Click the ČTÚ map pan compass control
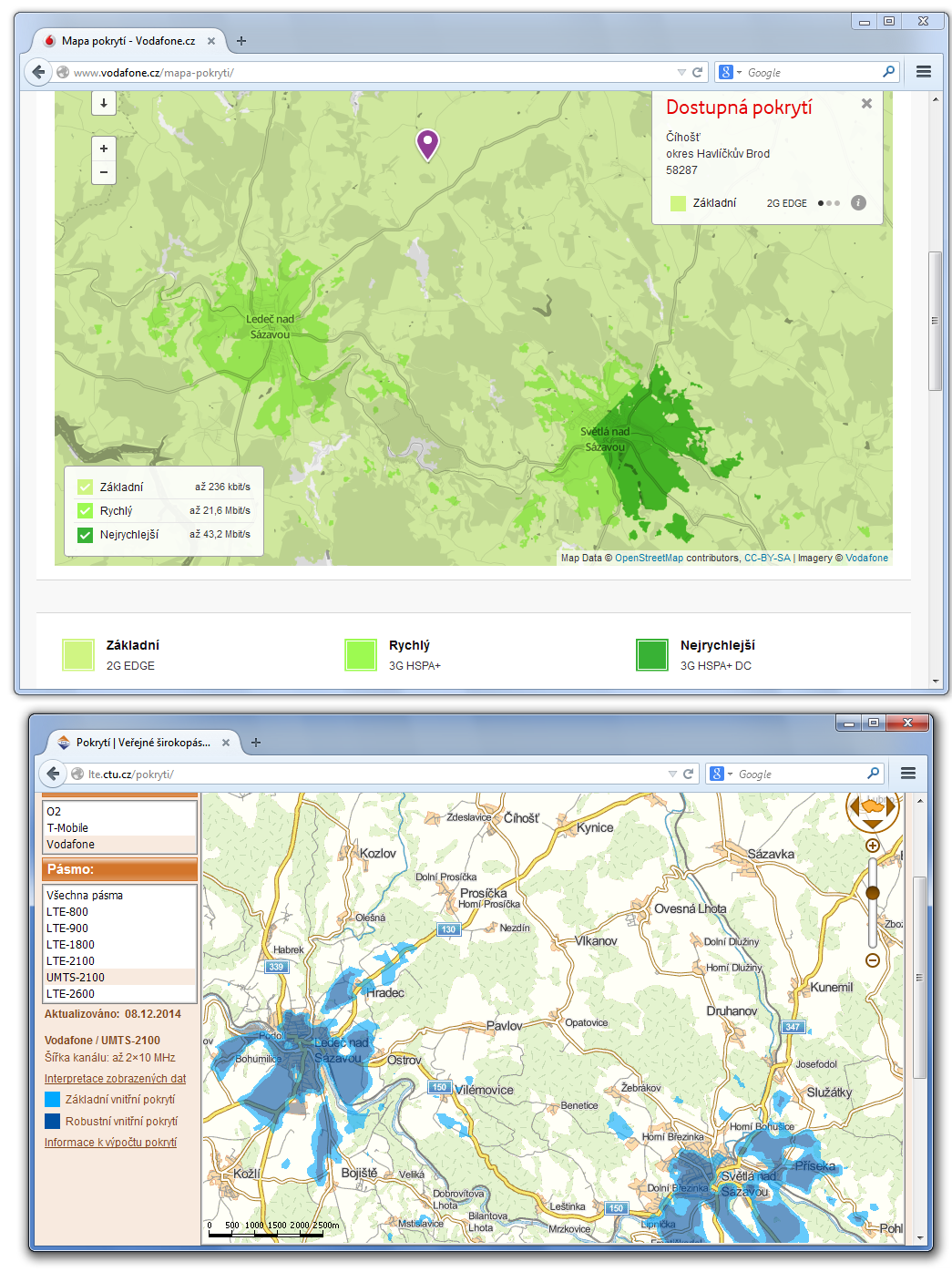The height and width of the screenshot is (1272, 952). tap(873, 808)
